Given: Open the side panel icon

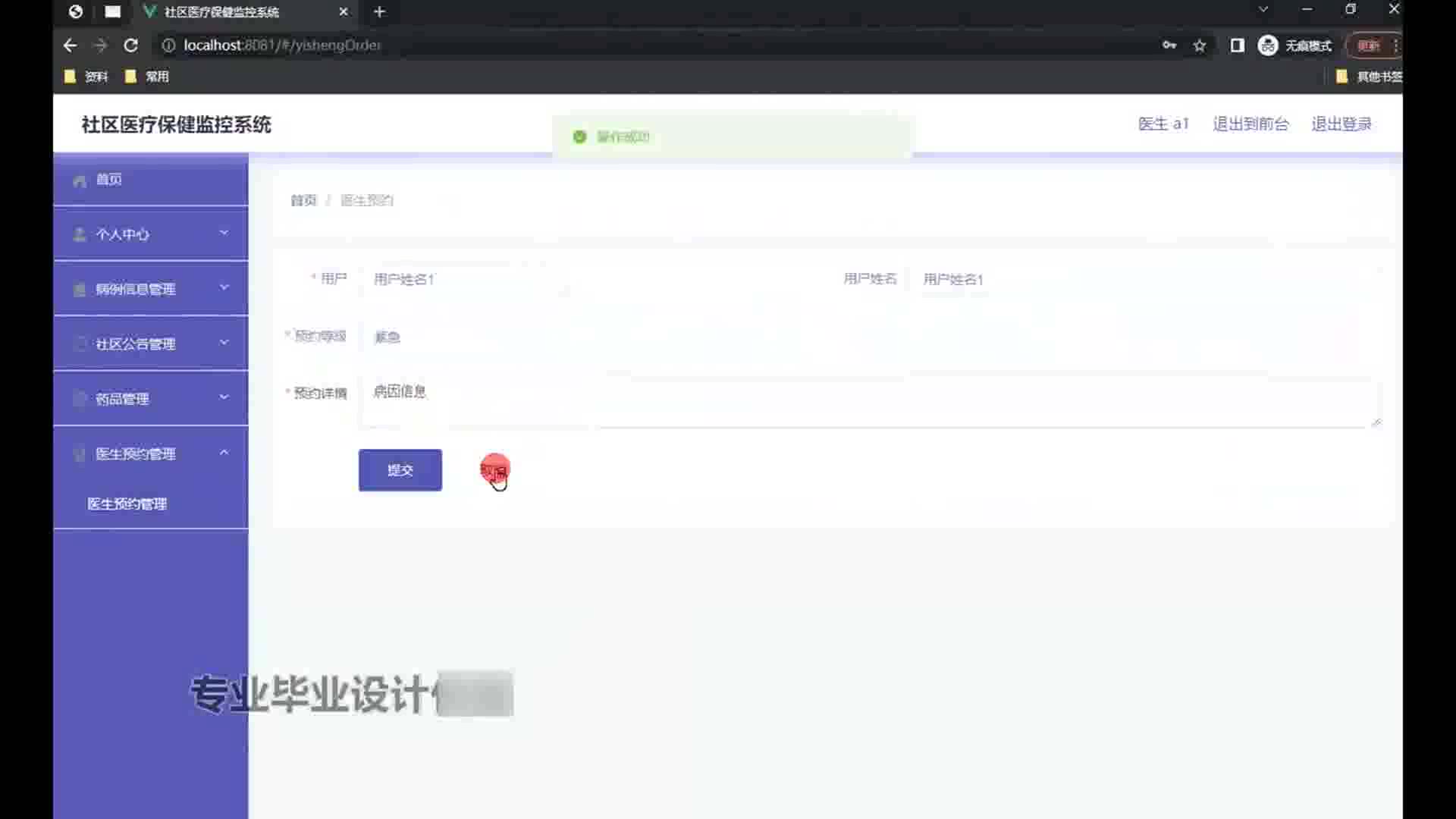Looking at the screenshot, I should point(1237,45).
